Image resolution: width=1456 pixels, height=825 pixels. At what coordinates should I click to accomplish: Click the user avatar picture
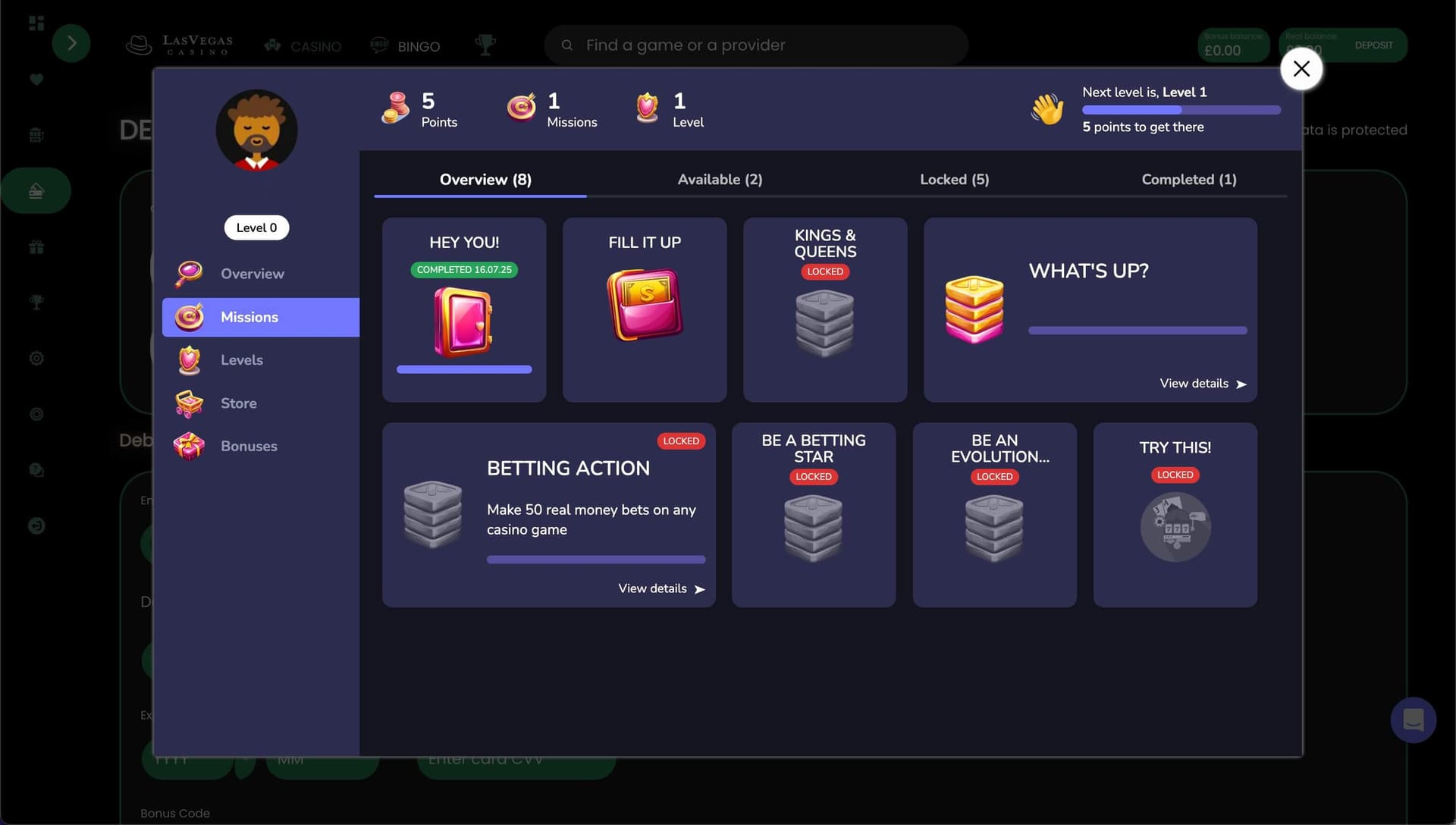click(256, 130)
